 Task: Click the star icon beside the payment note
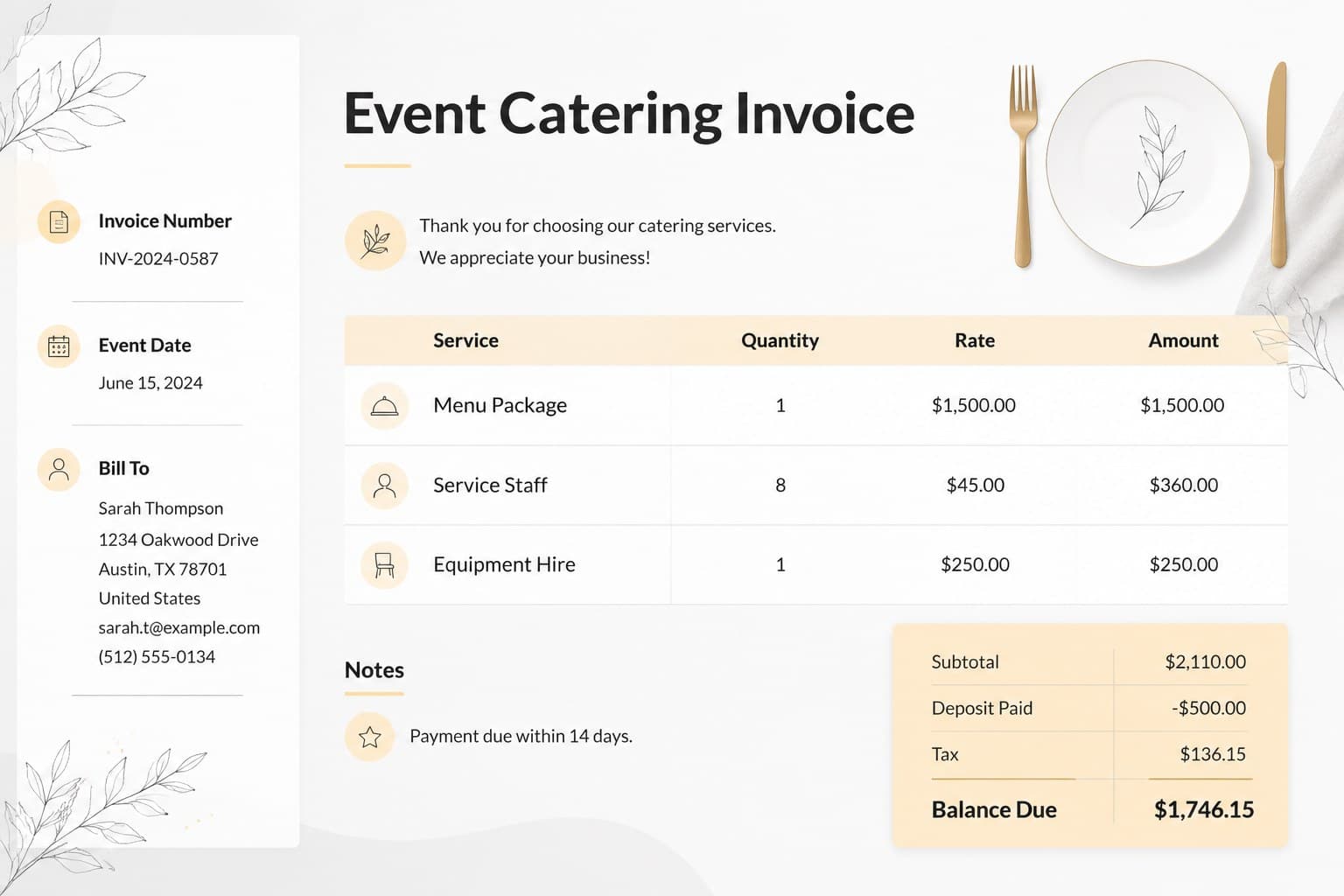point(369,737)
